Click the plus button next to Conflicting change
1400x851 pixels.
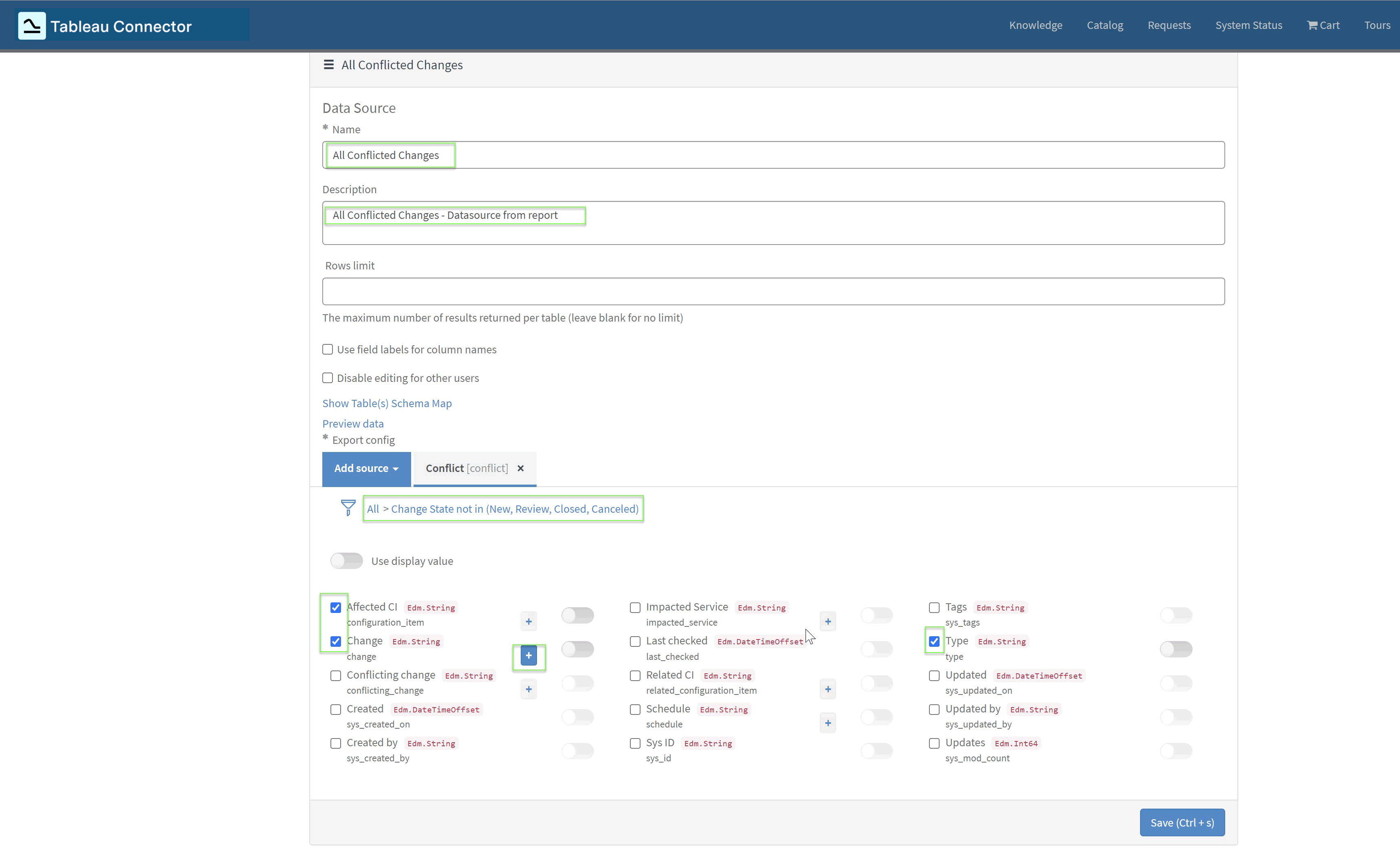[x=528, y=690]
